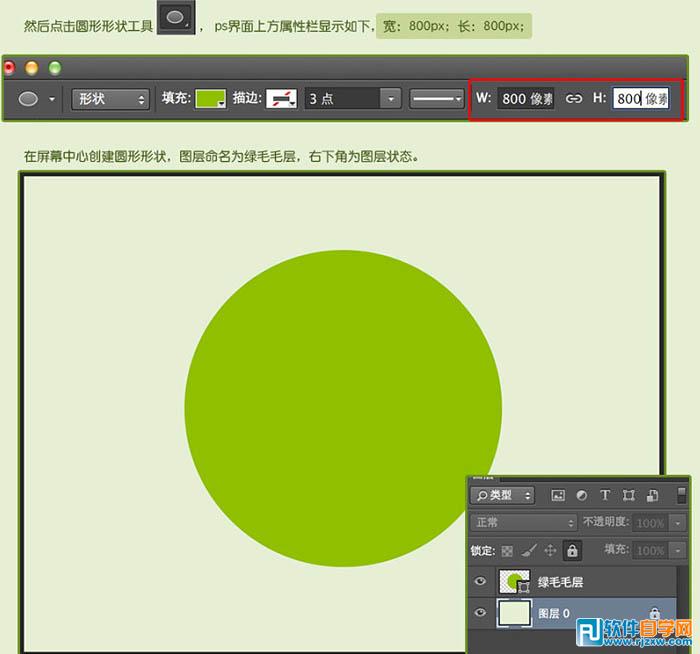Expand the 不透明度 opacity slider arrow
This screenshot has width=700, height=654.
tap(678, 523)
